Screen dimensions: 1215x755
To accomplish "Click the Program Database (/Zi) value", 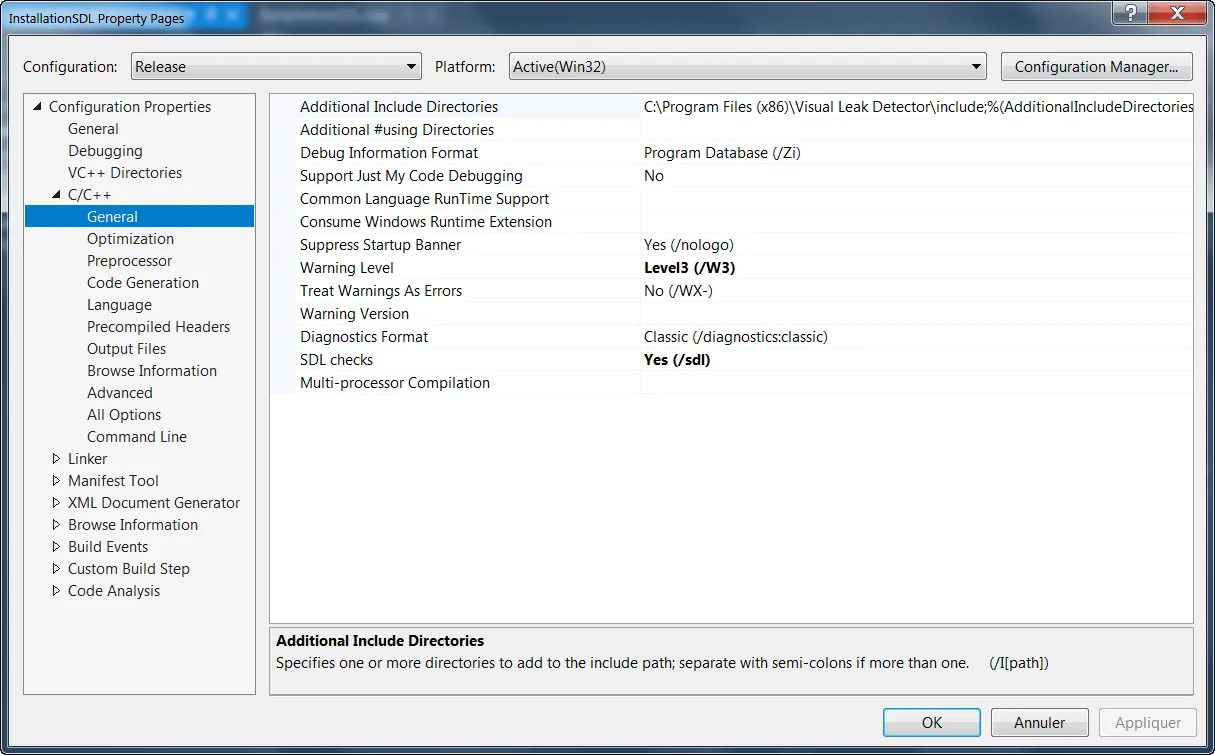I will coord(722,153).
